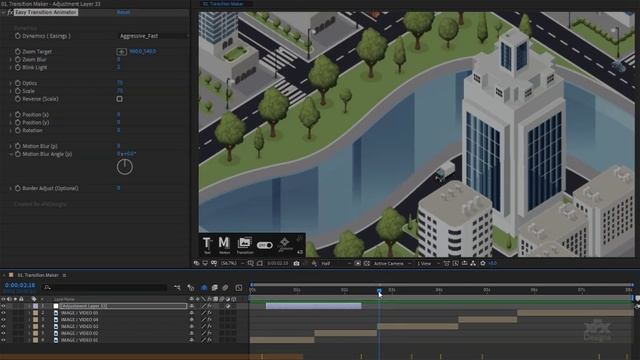Select the Adjustment Layer 33 bar in timeline

pyautogui.click(x=313, y=306)
